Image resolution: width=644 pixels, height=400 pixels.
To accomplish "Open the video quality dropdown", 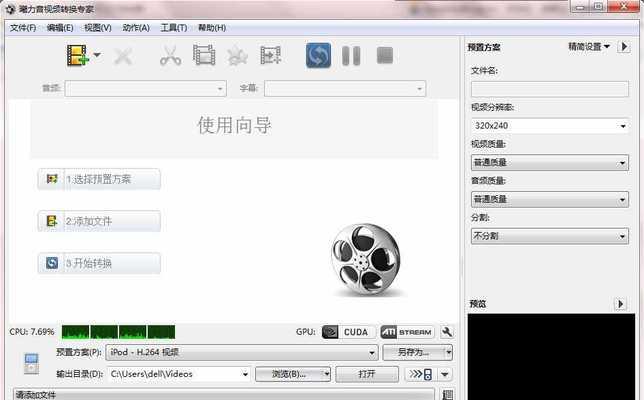I will click(550, 163).
